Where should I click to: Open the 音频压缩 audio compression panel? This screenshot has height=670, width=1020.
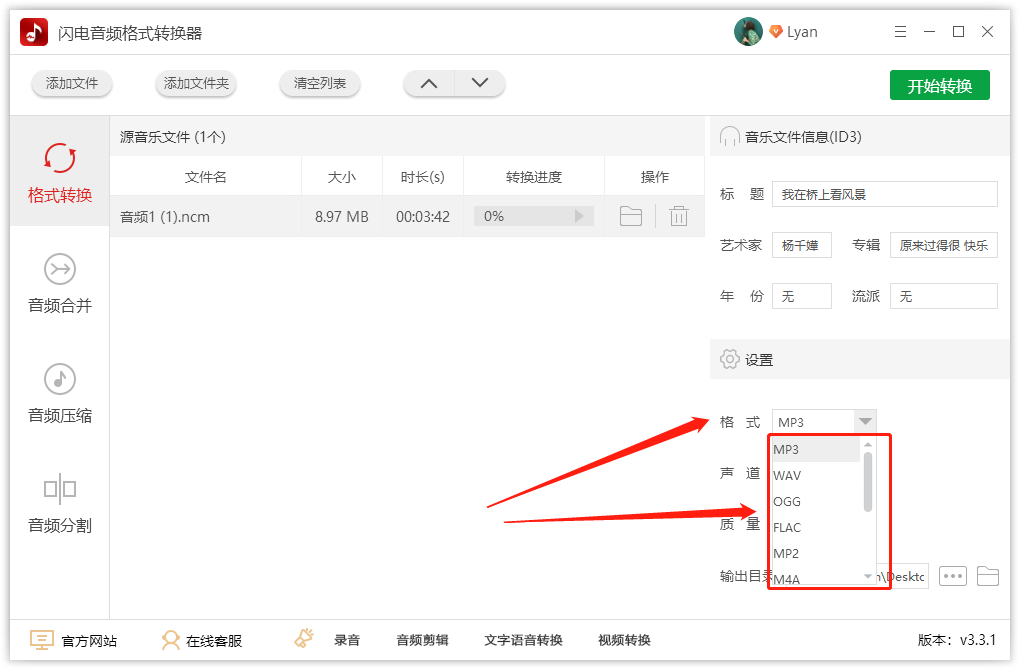click(x=59, y=397)
